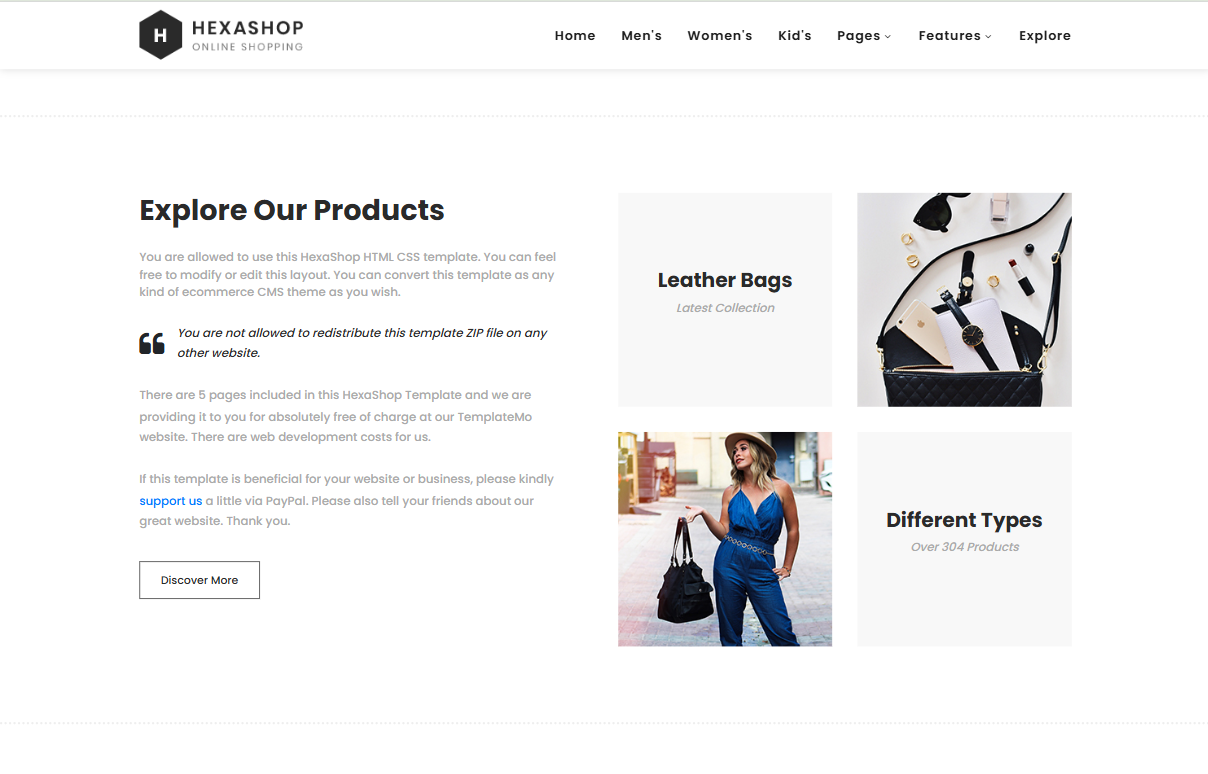Screen dimensions: 1208x774
Task: Expand the Features dropdown menu
Action: (955, 36)
